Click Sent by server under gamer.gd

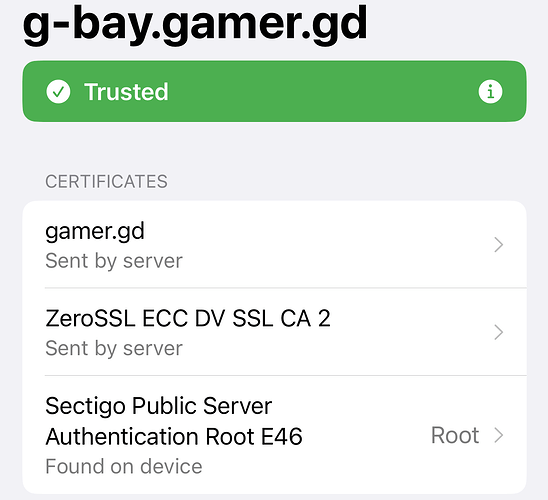(114, 261)
